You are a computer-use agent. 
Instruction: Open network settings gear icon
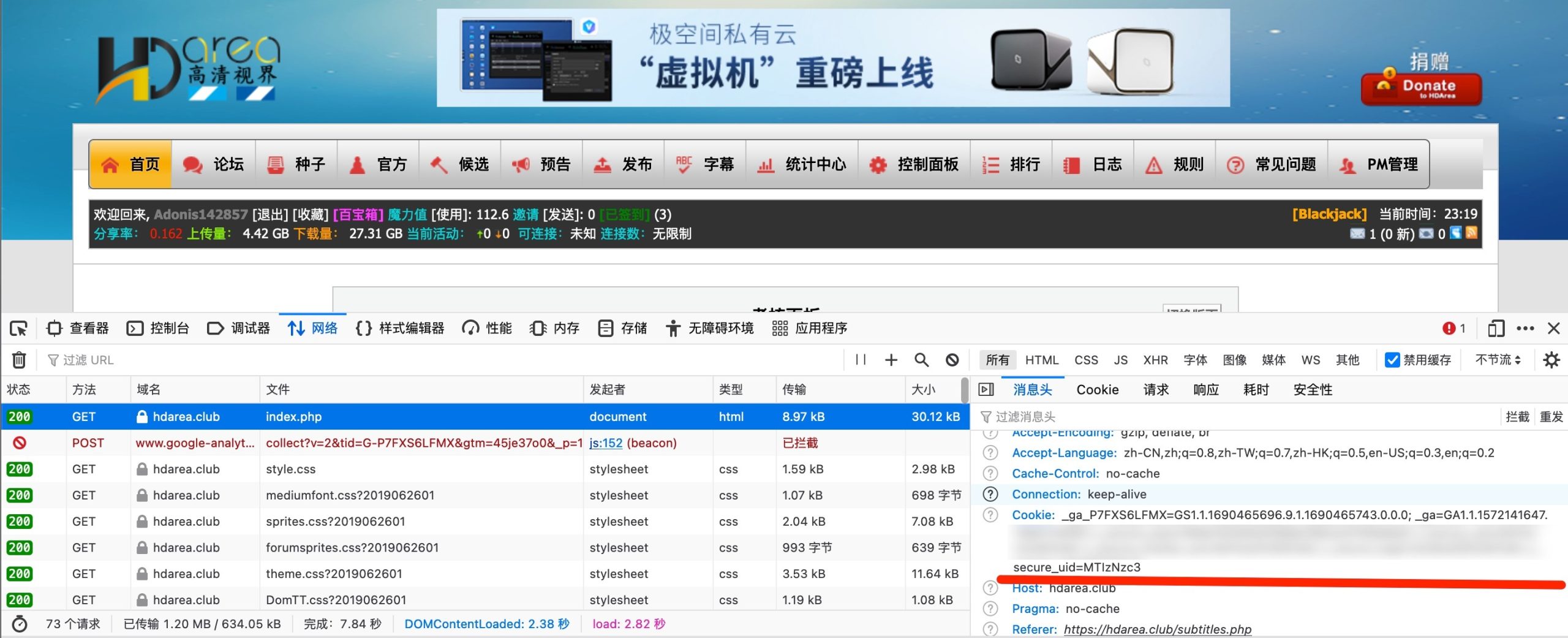tap(1551, 360)
